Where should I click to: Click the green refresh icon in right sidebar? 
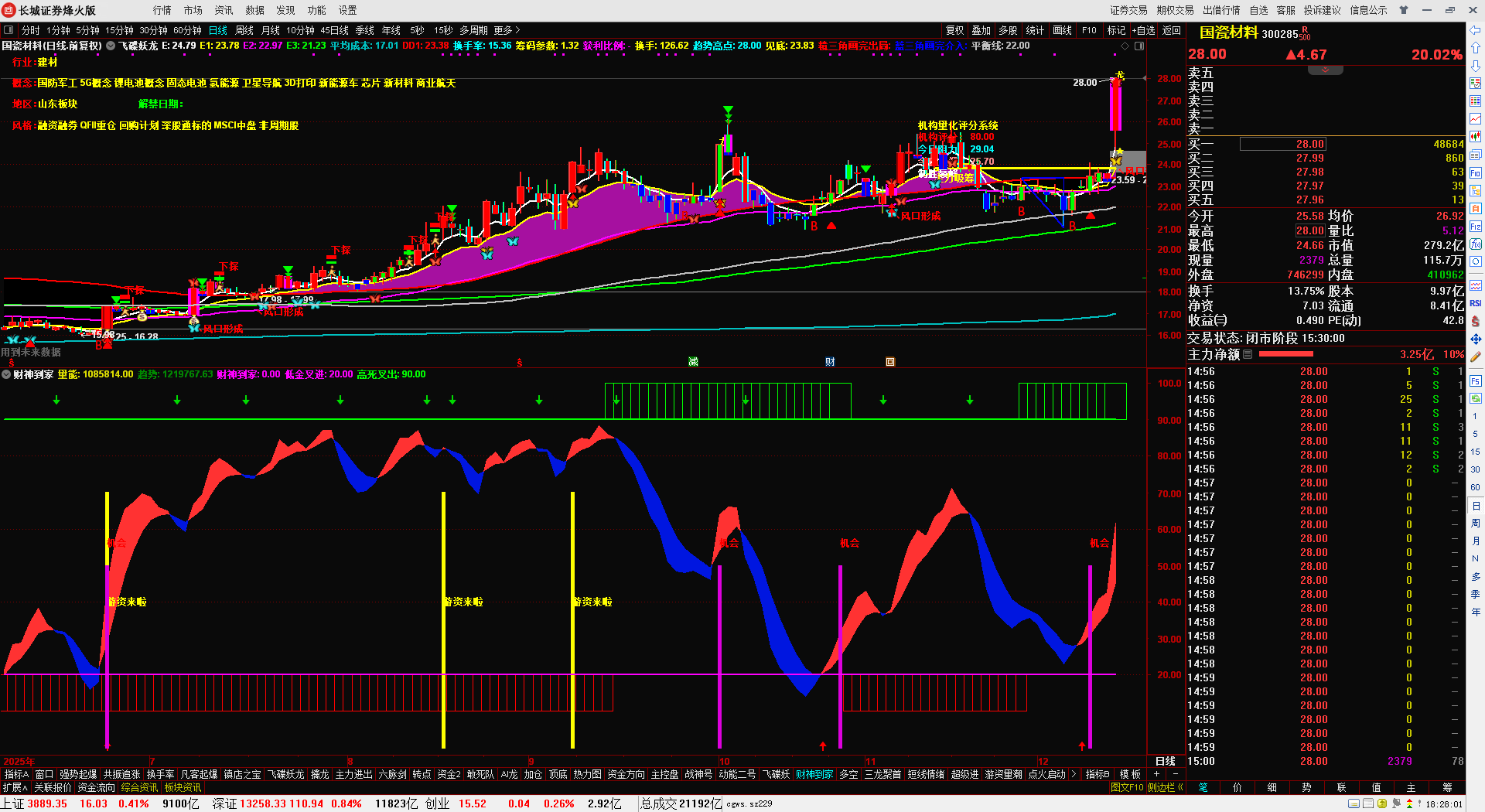(1475, 398)
